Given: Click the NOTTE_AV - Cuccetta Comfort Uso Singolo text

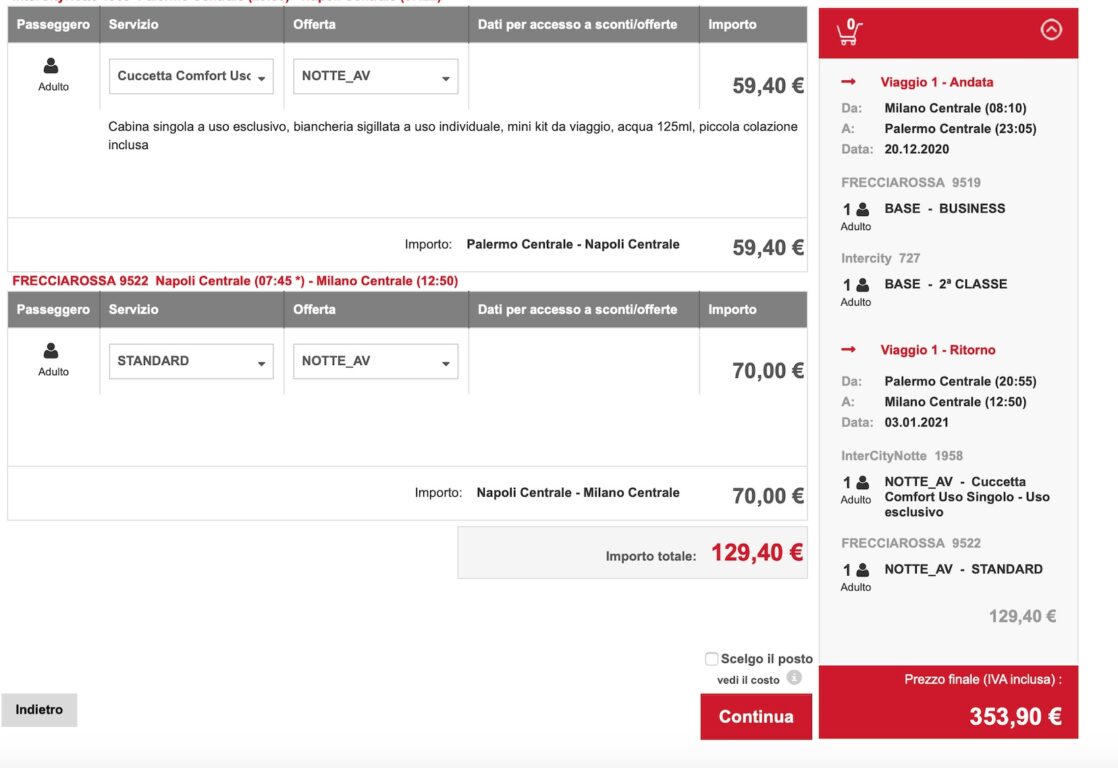Looking at the screenshot, I should 967,497.
